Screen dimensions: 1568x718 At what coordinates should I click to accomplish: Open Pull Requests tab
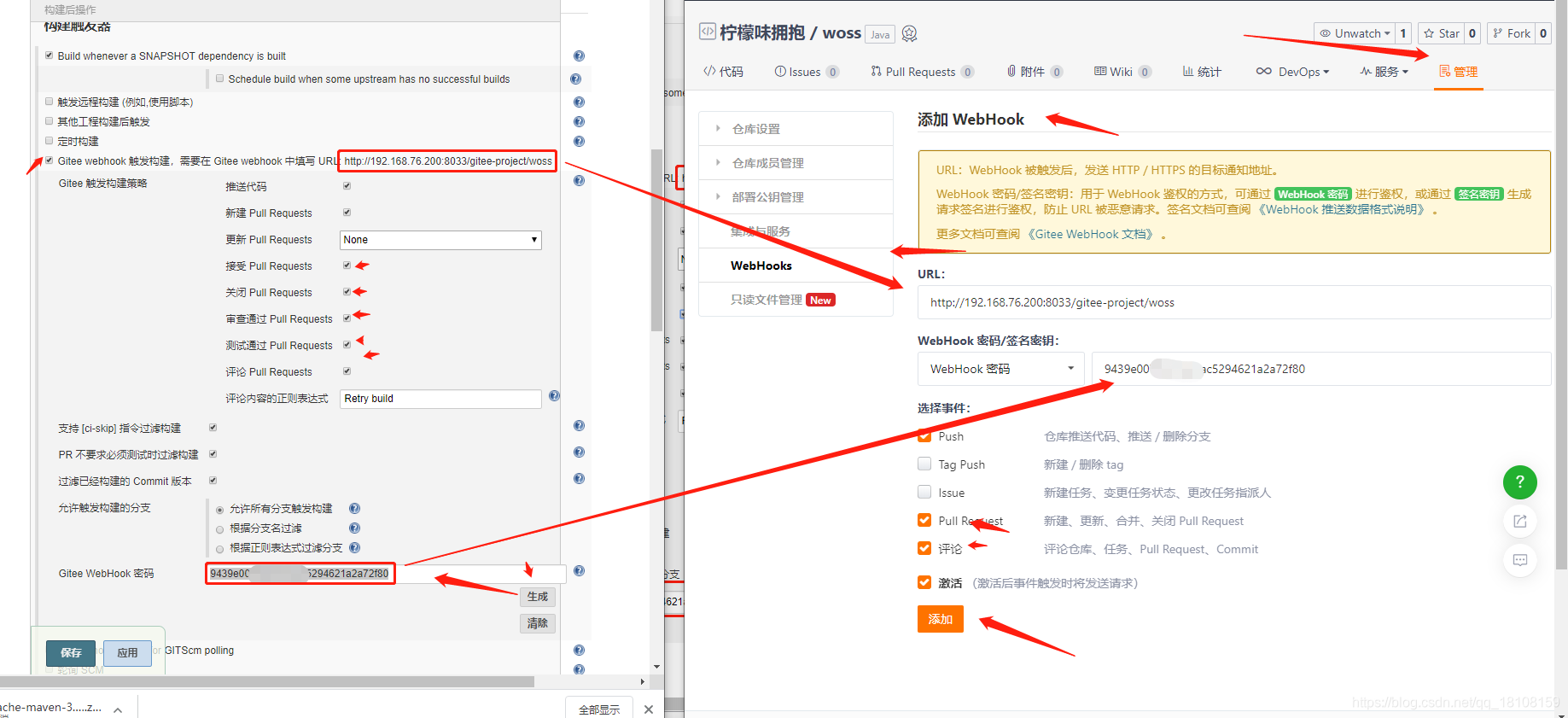(922, 72)
